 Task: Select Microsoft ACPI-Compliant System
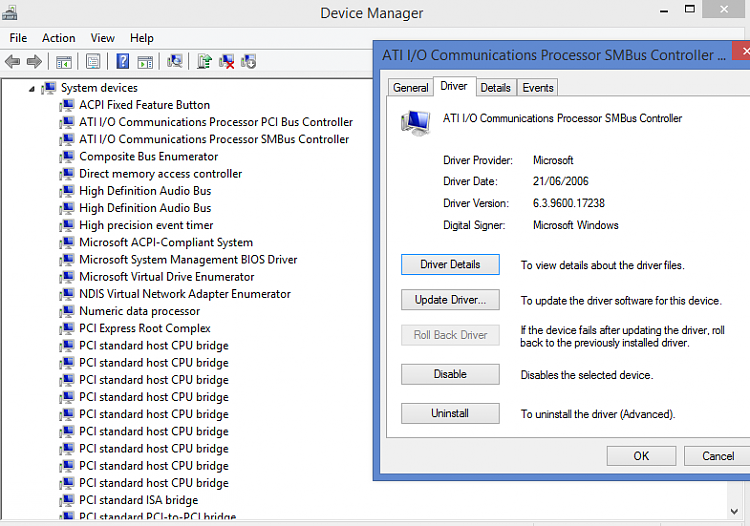165,242
